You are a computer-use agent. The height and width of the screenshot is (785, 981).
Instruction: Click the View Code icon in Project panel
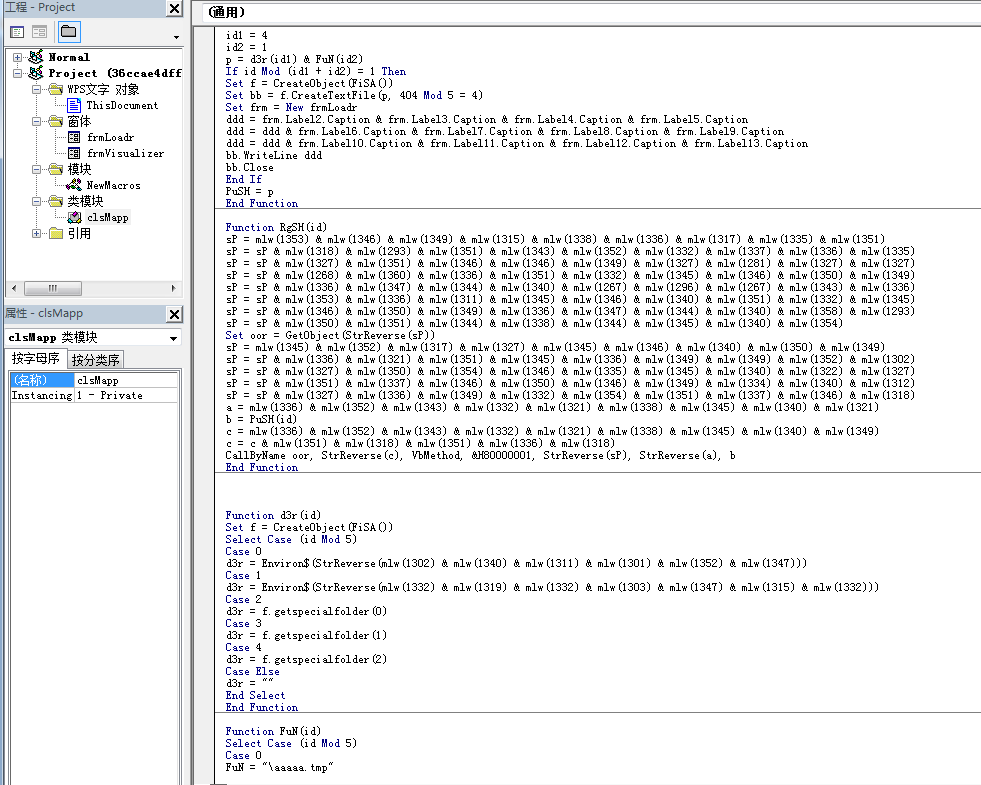coord(17,32)
